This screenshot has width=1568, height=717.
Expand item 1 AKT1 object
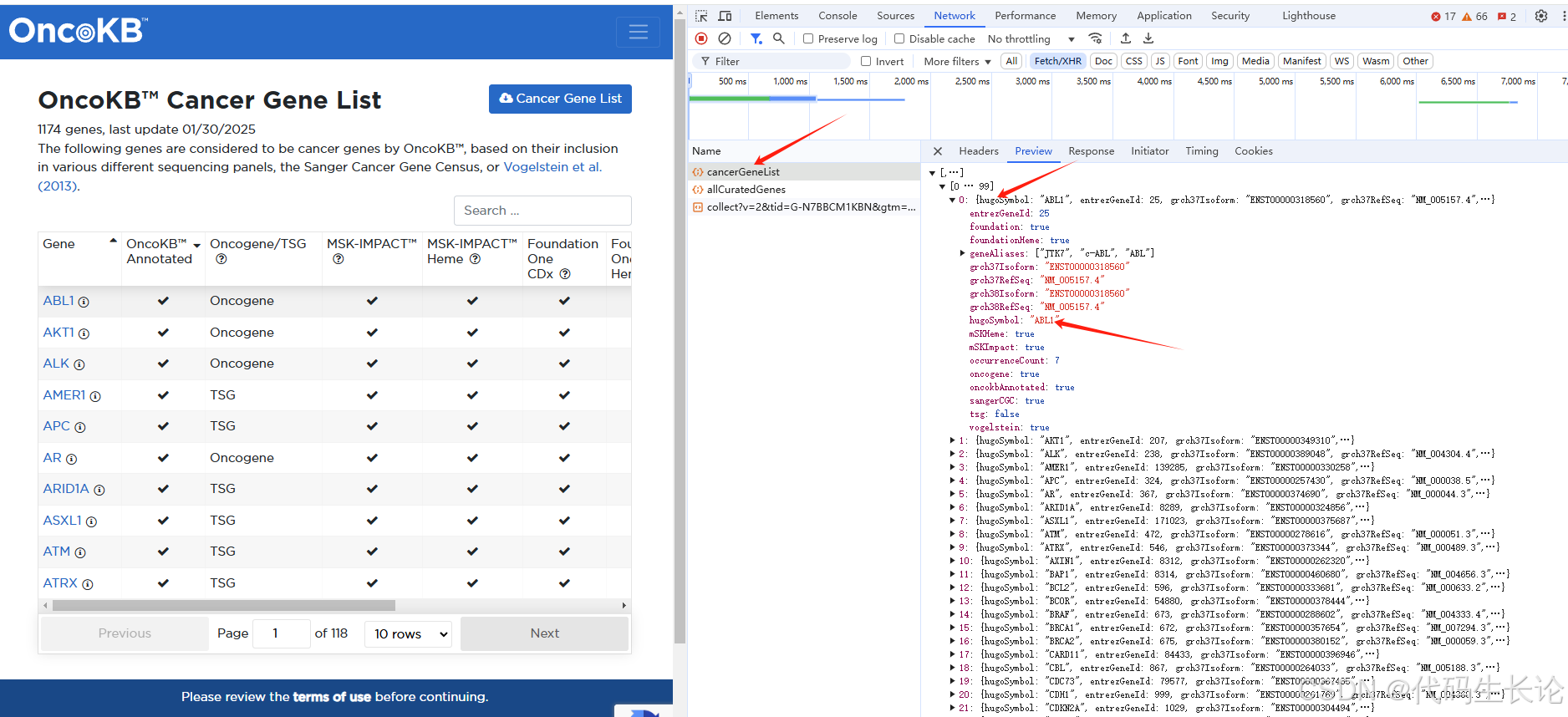tap(952, 440)
